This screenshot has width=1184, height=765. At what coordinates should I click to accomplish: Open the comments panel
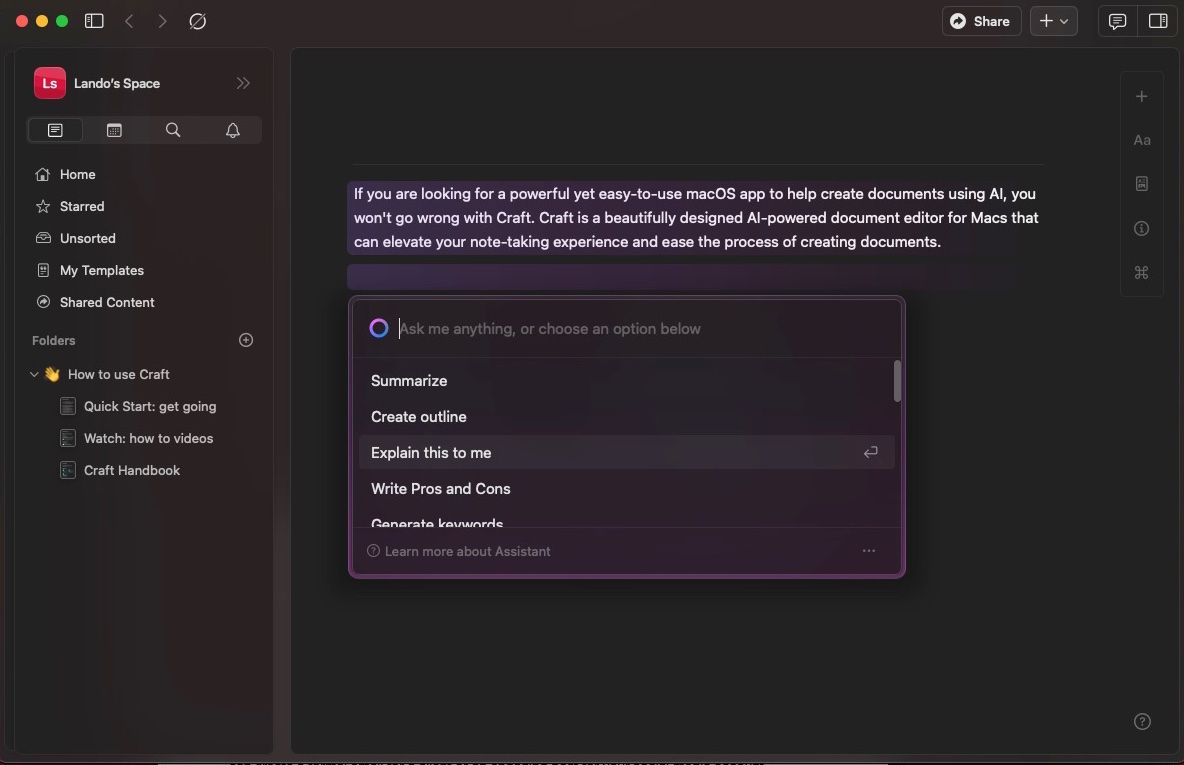click(x=1116, y=20)
